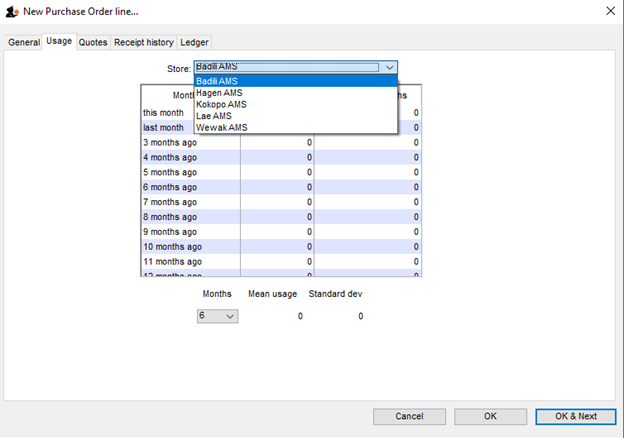Viewport: 624px width, 438px height.
Task: Open the Ledger tab
Action: [194, 42]
